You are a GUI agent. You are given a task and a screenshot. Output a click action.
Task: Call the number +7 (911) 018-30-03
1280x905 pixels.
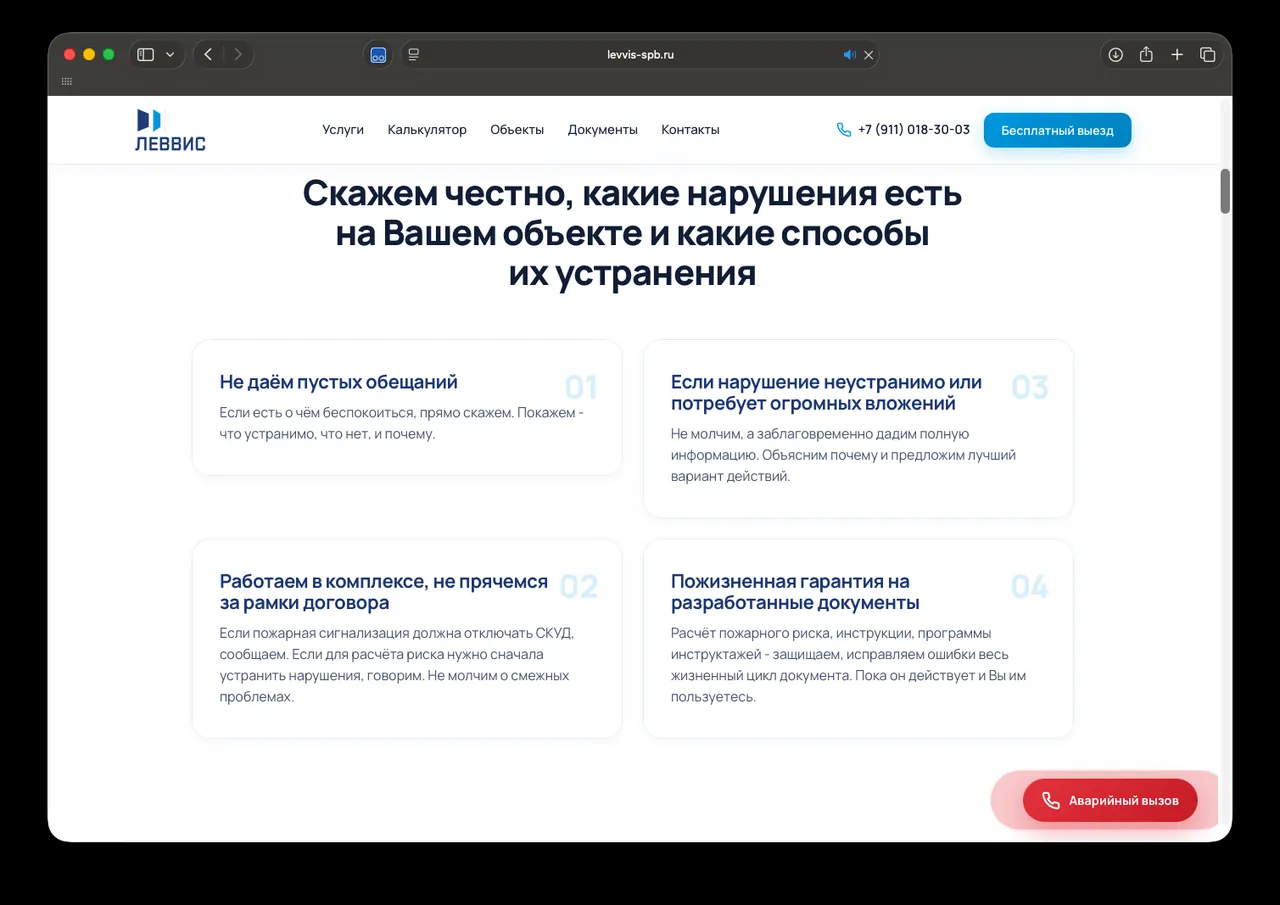(914, 130)
